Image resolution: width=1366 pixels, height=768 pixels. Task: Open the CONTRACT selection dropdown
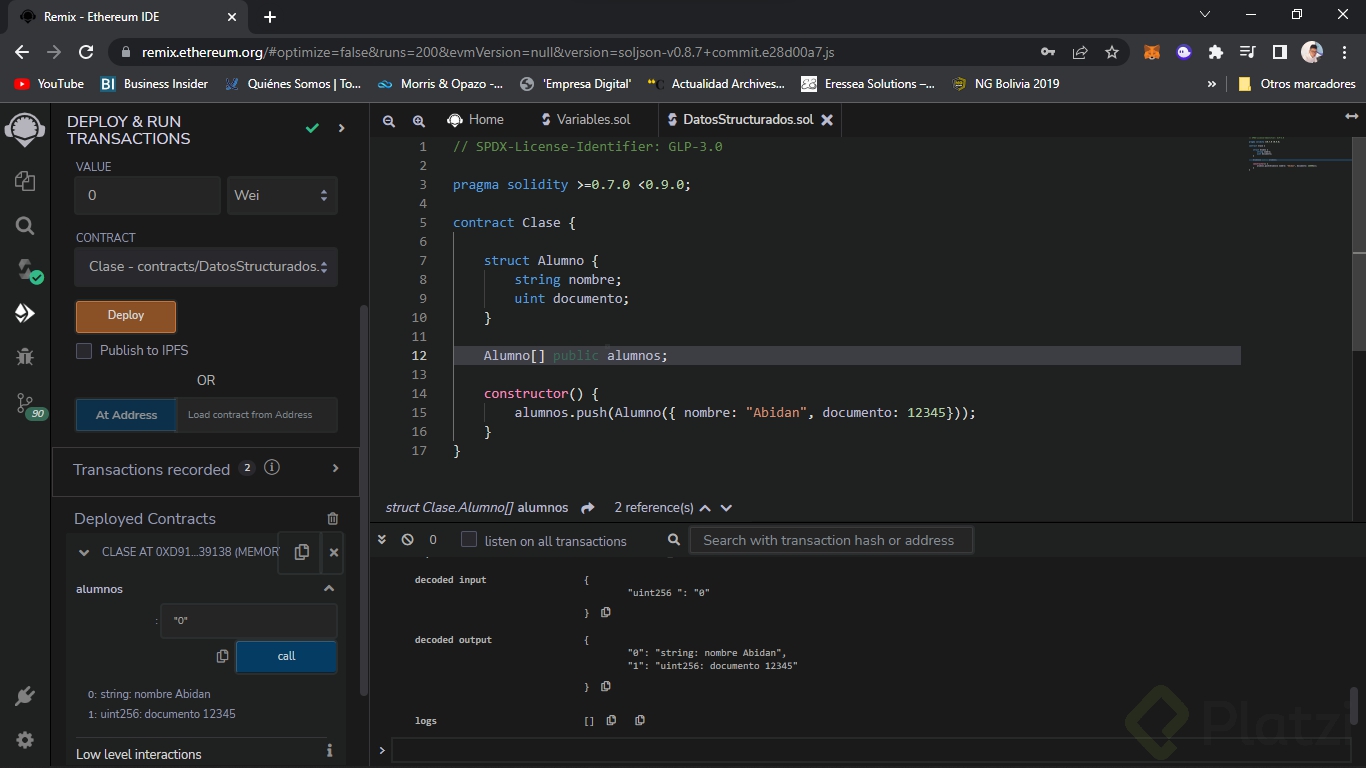(206, 267)
